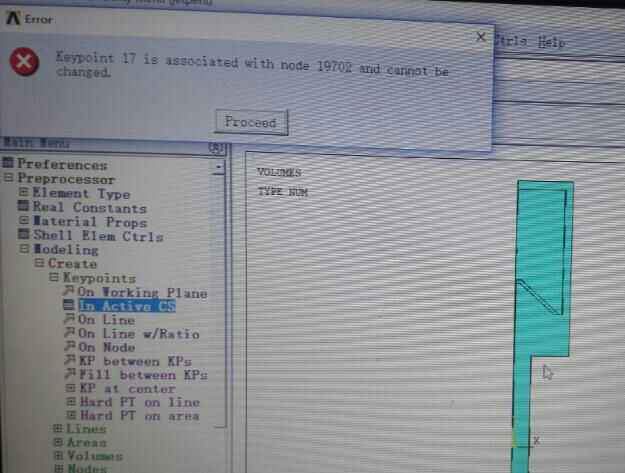Select In Active CS keypoint option
The height and width of the screenshot is (473, 625).
click(127, 306)
